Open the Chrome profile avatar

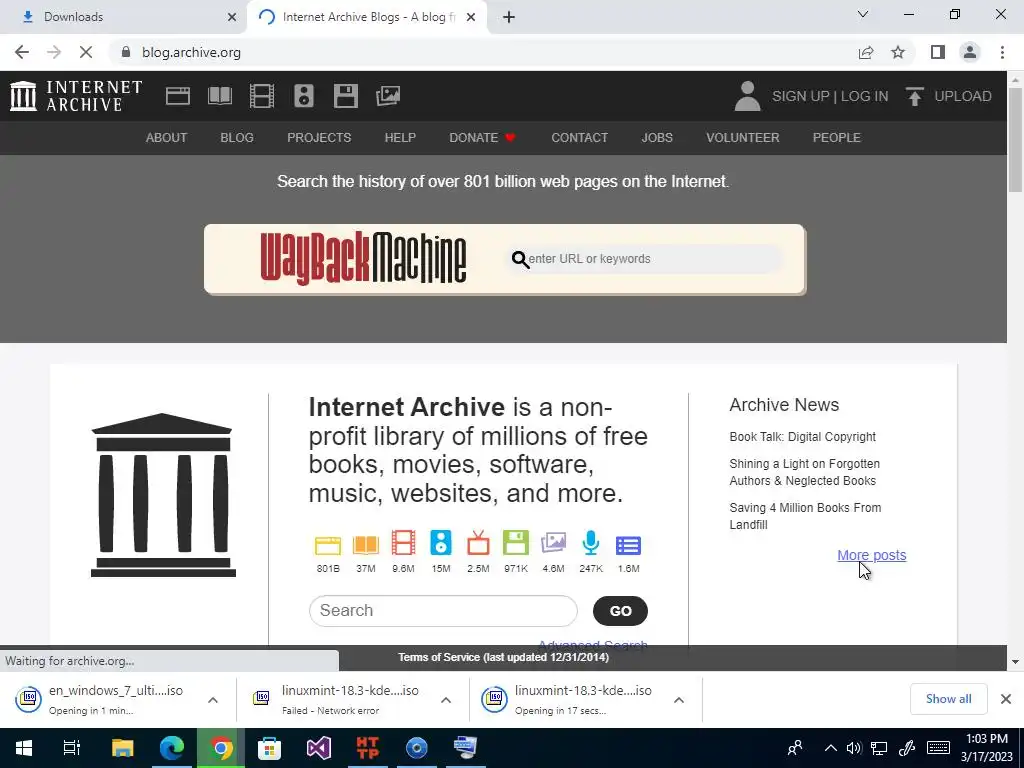click(x=970, y=52)
